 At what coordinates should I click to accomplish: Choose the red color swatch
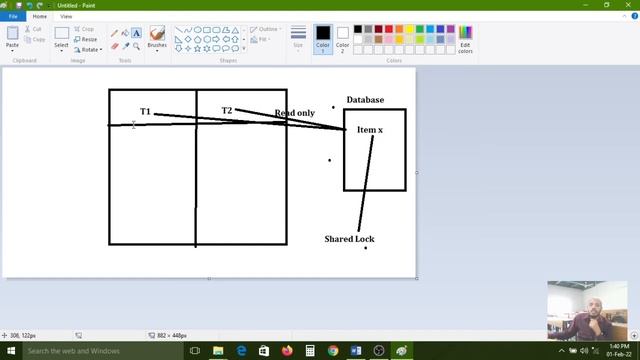click(389, 29)
